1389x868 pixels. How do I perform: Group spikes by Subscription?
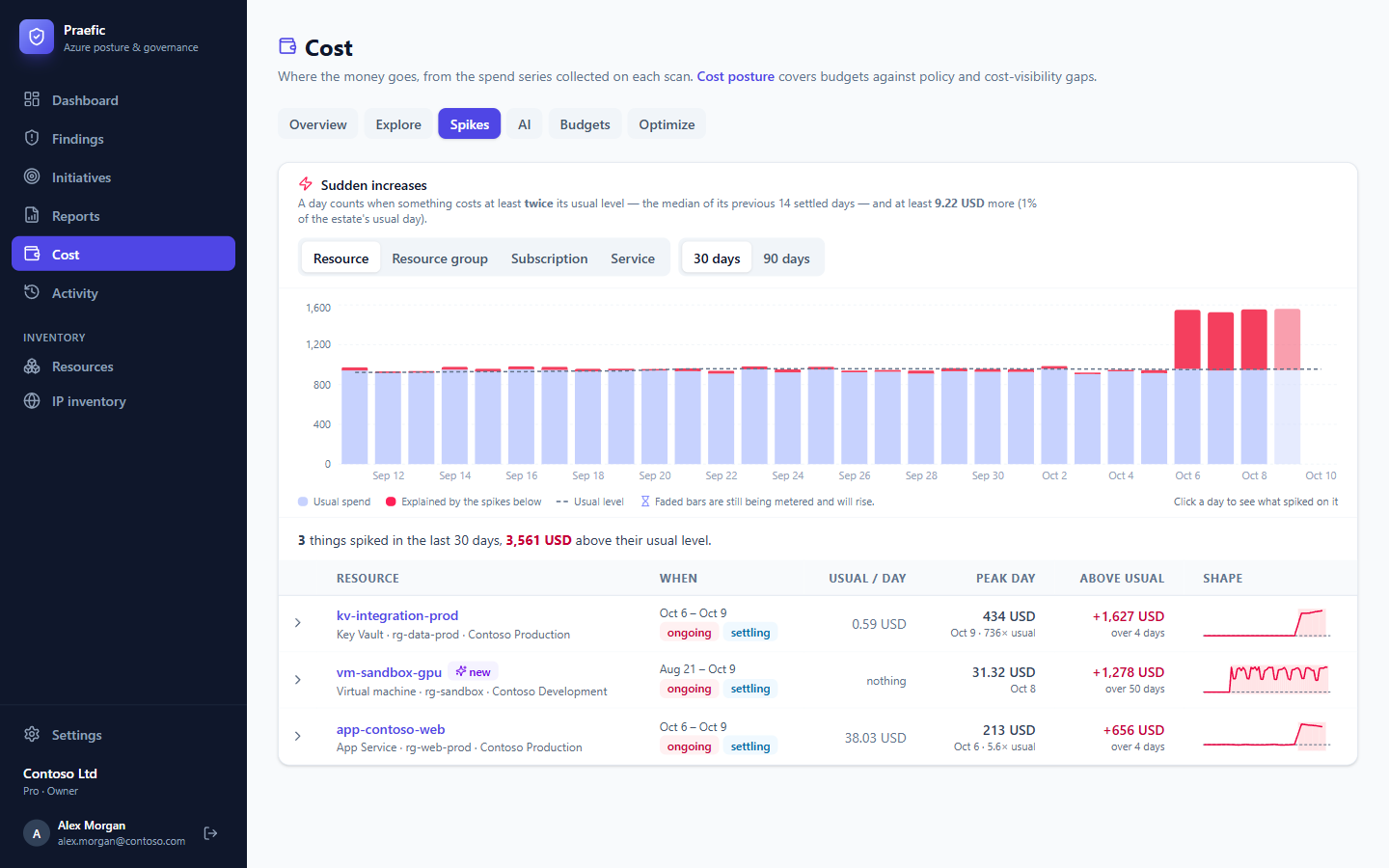tap(549, 258)
